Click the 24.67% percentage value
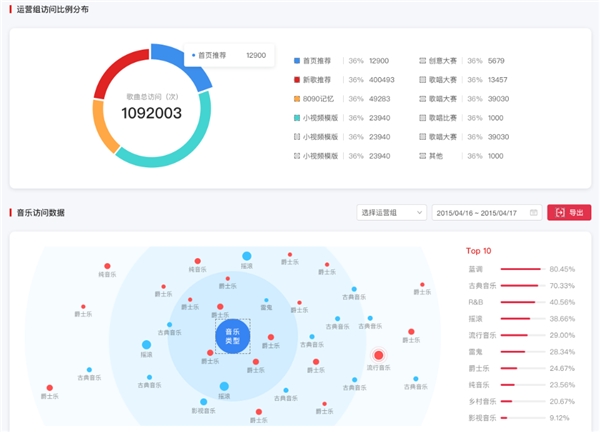This screenshot has width=600, height=432. pos(562,368)
